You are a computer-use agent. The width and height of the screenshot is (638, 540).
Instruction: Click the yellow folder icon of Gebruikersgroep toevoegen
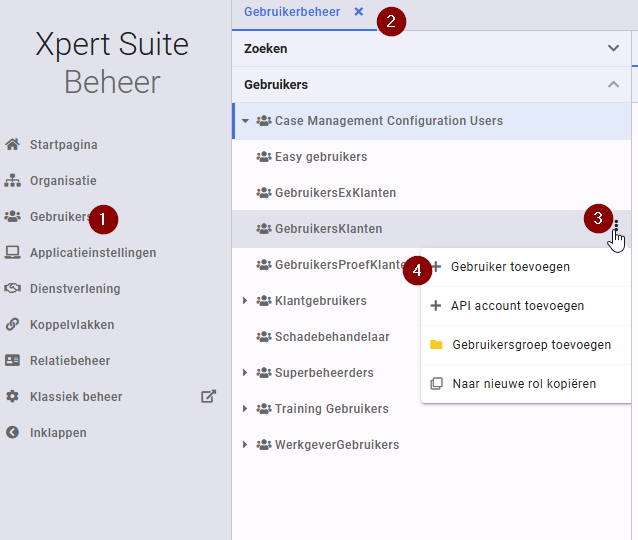pos(436,345)
